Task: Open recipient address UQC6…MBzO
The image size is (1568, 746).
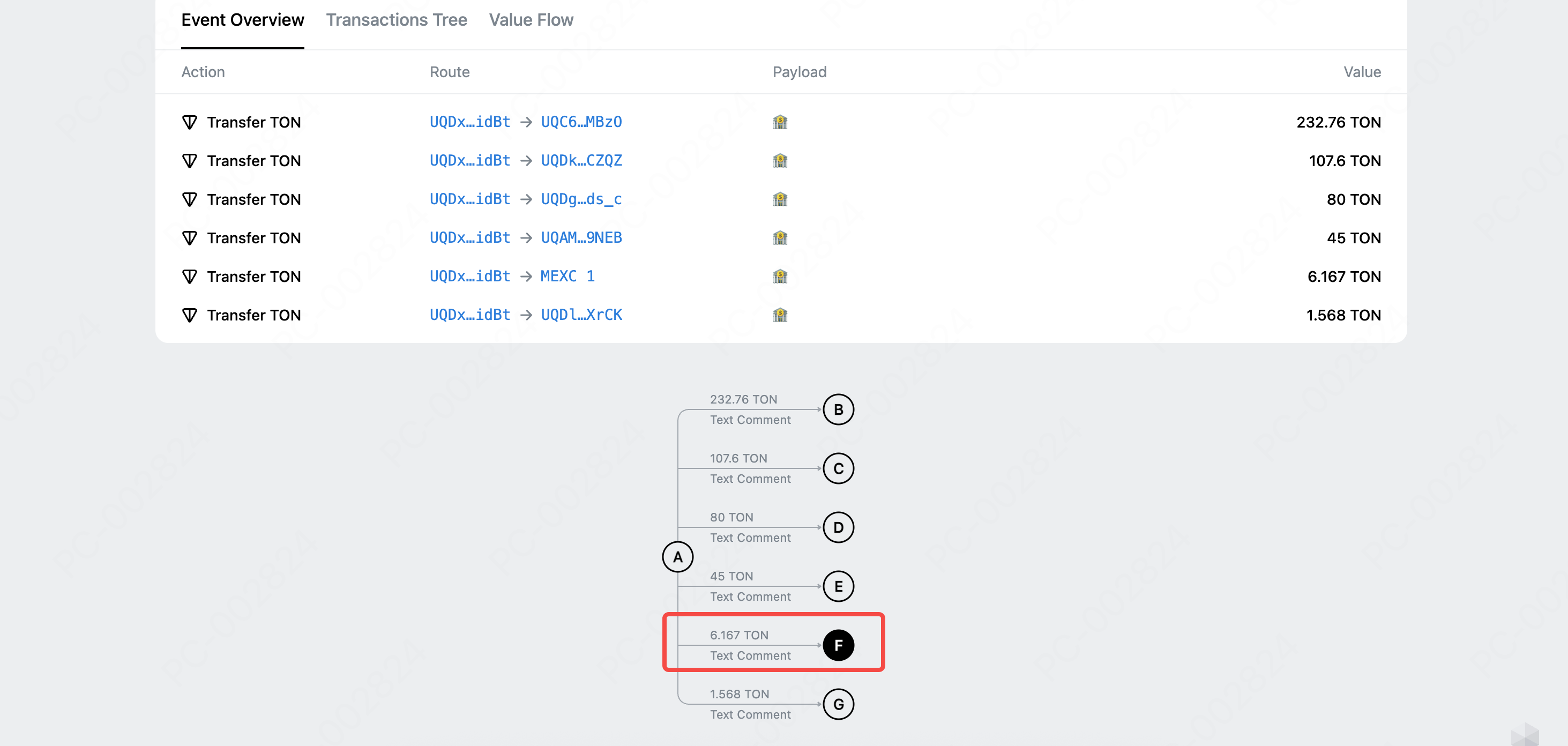Action: (x=581, y=122)
